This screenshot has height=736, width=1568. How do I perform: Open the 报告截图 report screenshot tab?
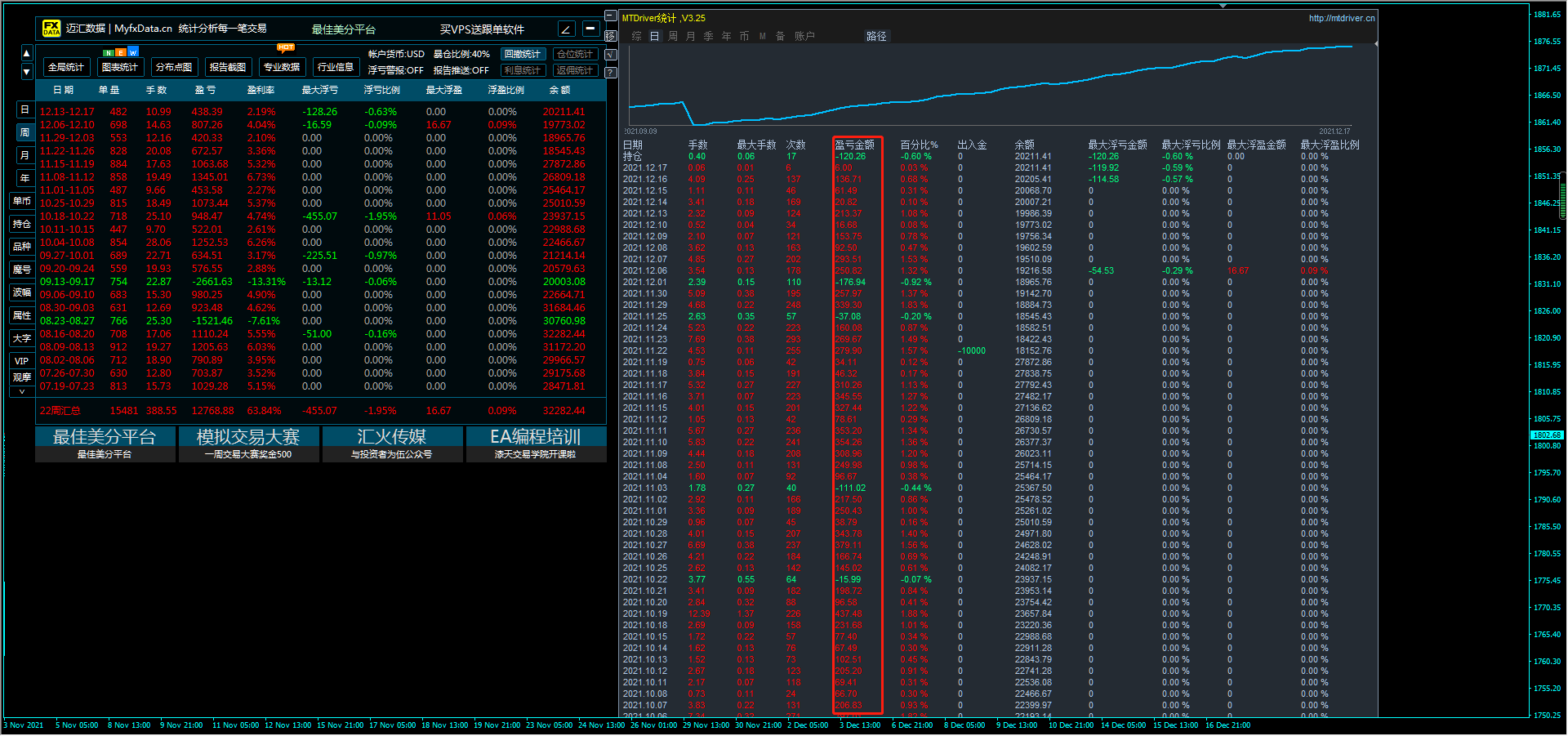228,67
